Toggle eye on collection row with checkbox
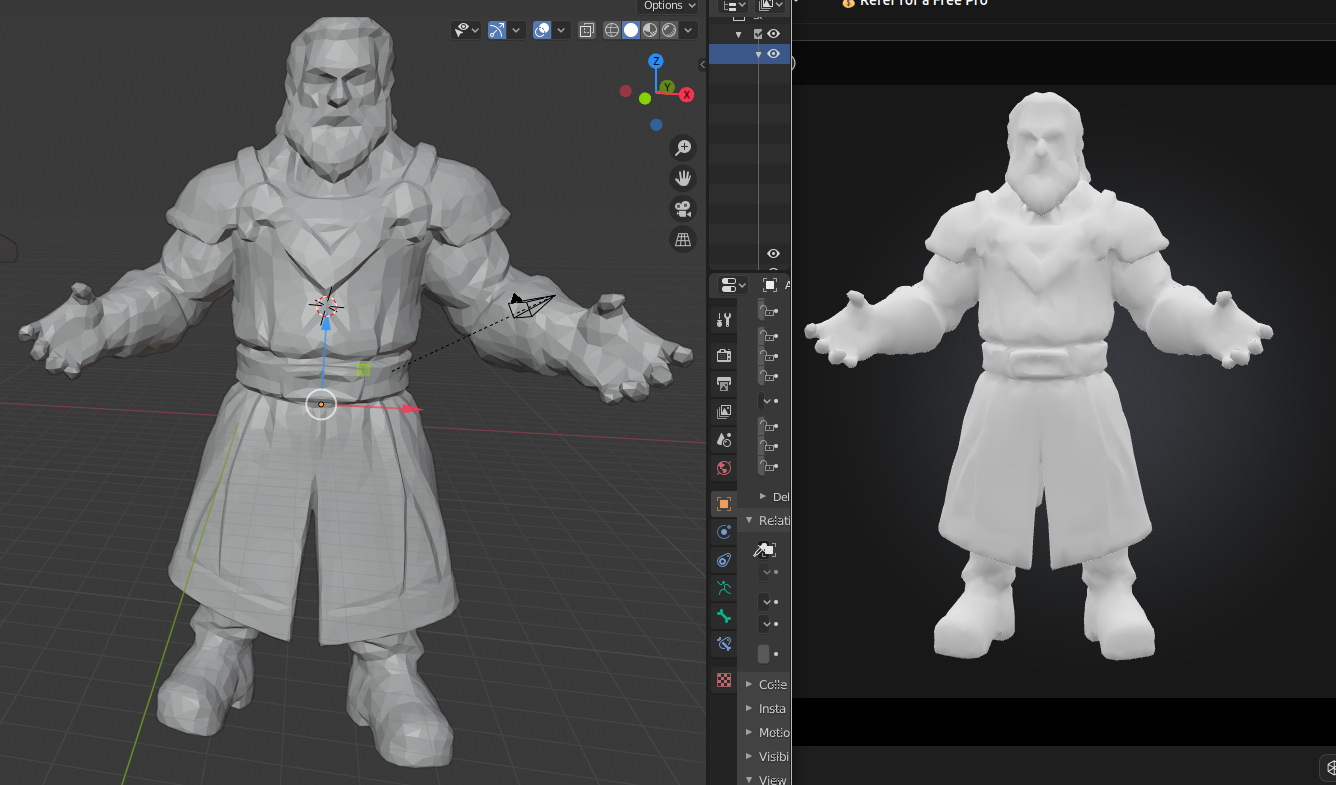The width and height of the screenshot is (1336, 785). (x=773, y=34)
